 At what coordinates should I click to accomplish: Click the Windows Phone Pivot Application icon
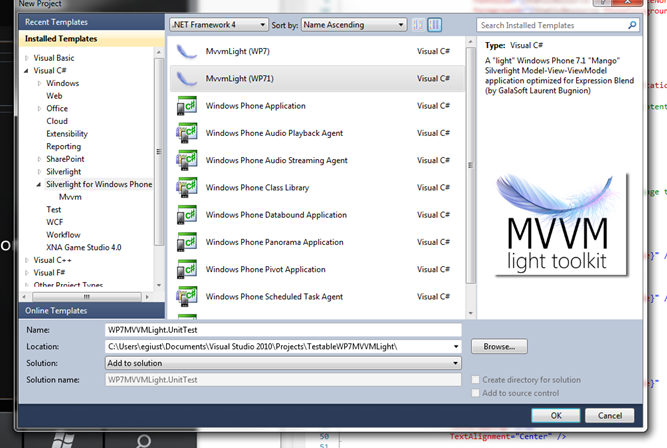click(187, 269)
